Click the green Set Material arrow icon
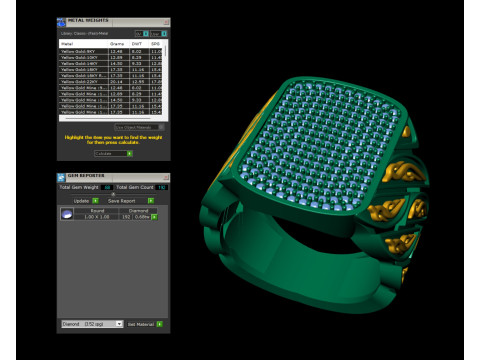Viewport: 480px width, 360px height. coord(160,324)
